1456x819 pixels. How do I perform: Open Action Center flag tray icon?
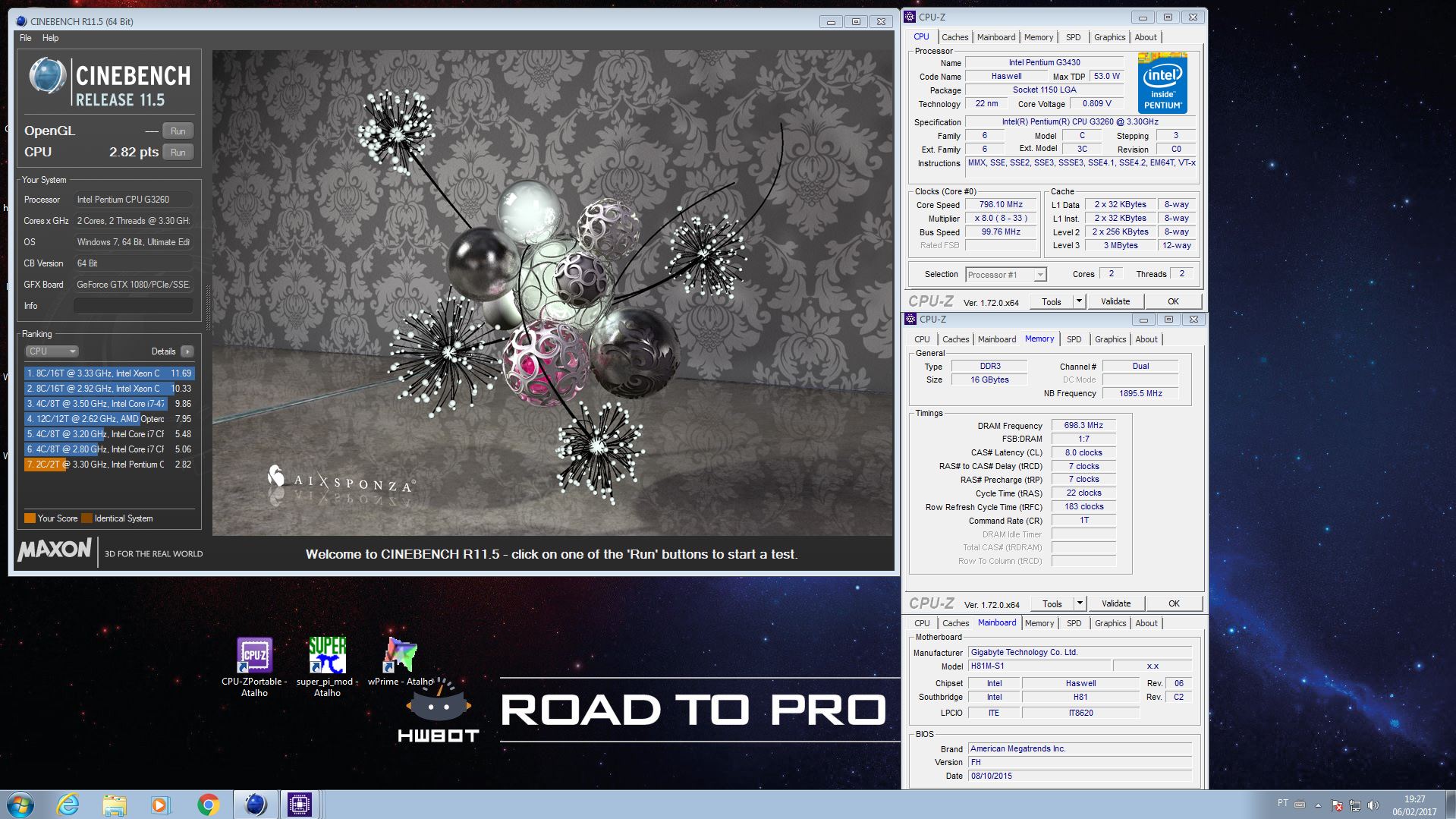coord(1337,805)
